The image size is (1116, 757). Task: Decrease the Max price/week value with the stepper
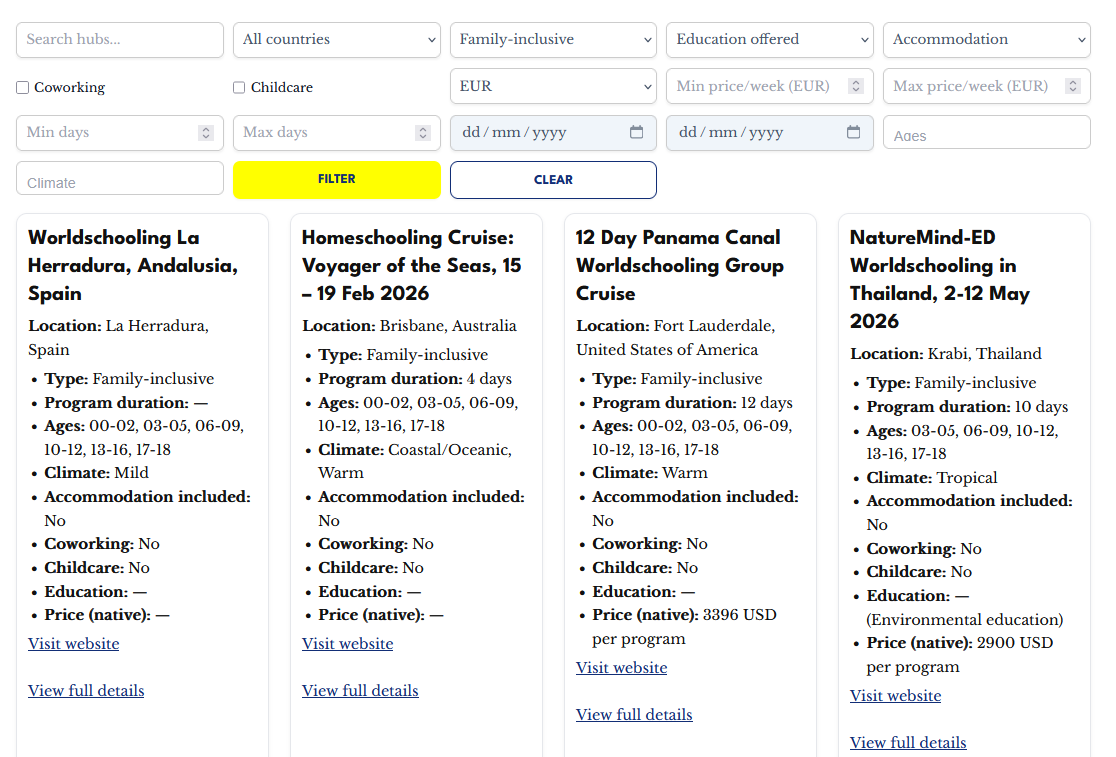[x=1073, y=90]
